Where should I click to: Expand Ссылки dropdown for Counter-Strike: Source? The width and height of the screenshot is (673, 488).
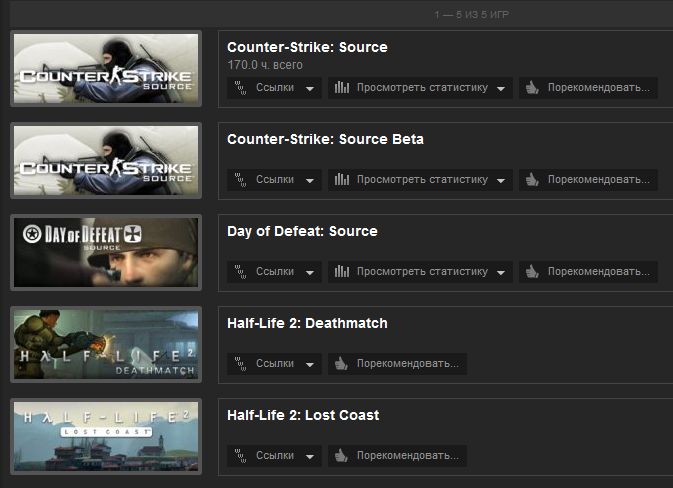coord(274,88)
